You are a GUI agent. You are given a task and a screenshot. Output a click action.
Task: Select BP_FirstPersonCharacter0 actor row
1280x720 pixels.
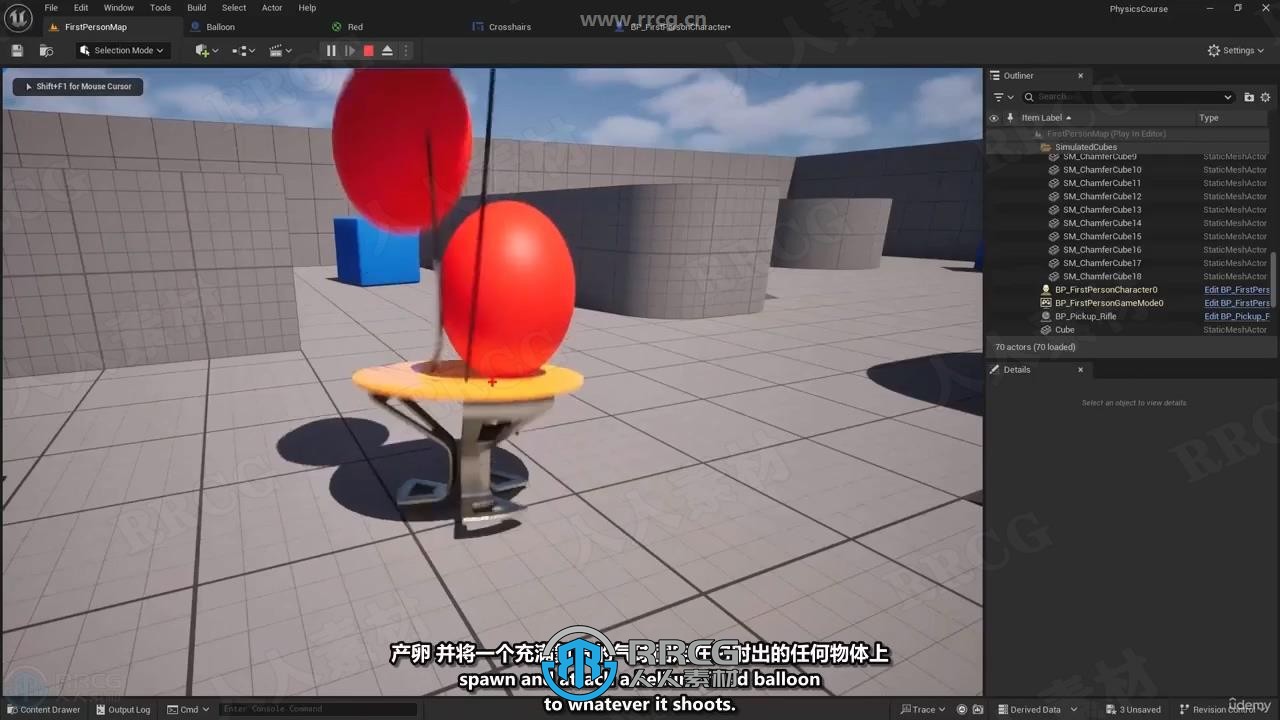pos(1106,290)
